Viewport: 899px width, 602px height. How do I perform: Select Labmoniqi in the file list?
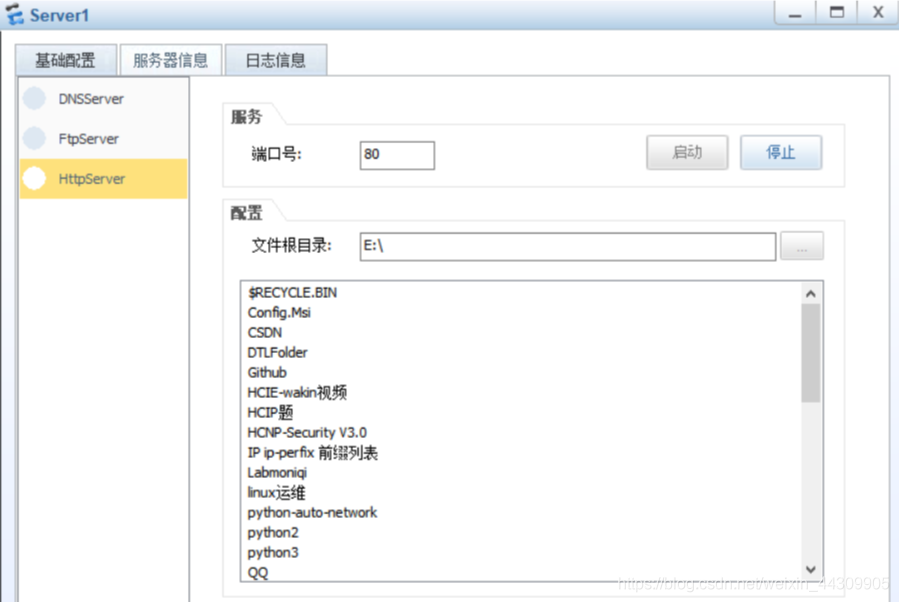tap(277, 472)
